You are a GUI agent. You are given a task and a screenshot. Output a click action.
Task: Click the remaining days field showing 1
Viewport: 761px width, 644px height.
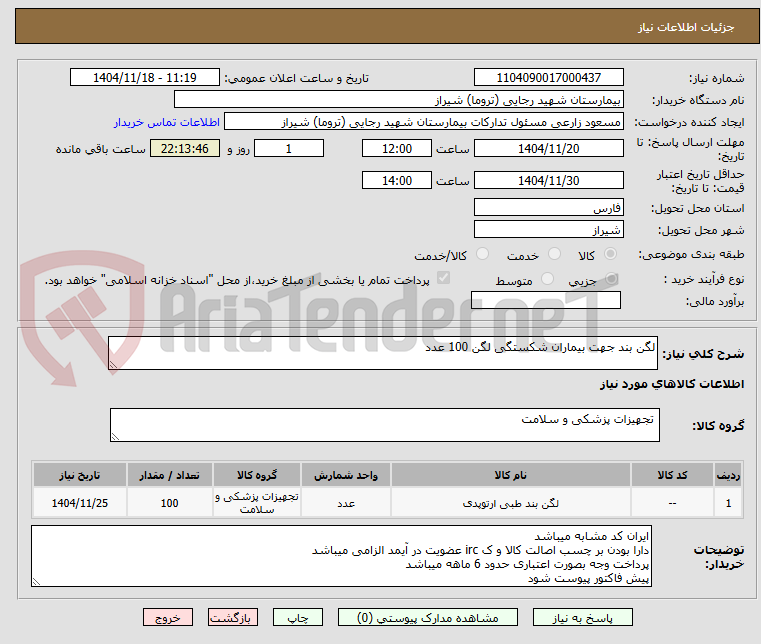(x=289, y=149)
